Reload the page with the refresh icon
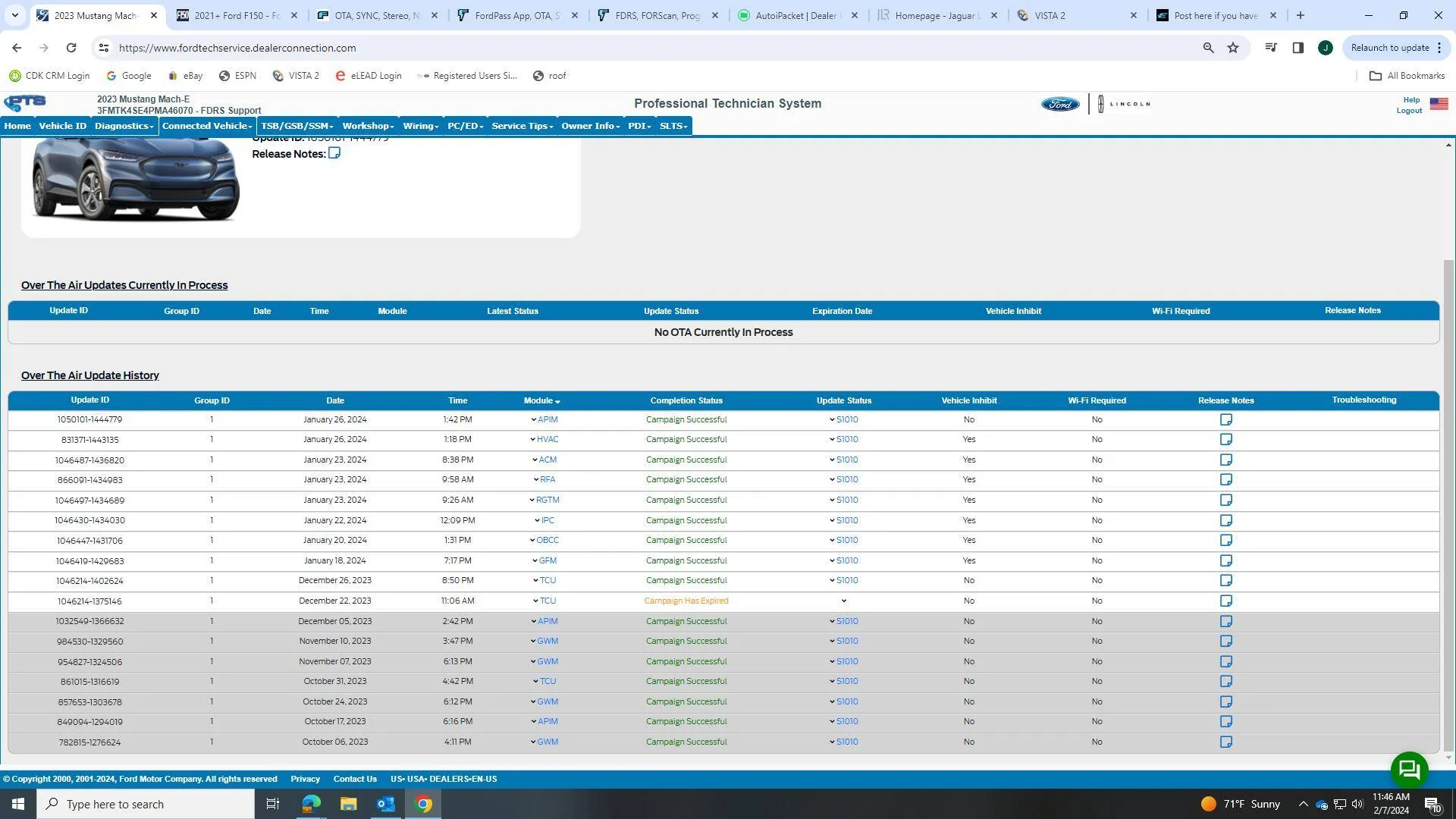This screenshot has height=819, width=1456. pyautogui.click(x=71, y=48)
